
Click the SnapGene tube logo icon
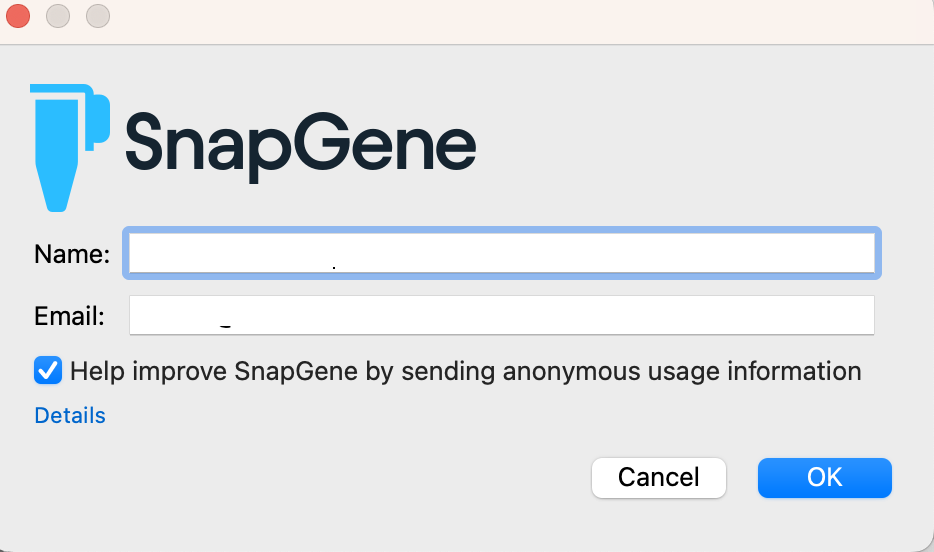(x=70, y=148)
